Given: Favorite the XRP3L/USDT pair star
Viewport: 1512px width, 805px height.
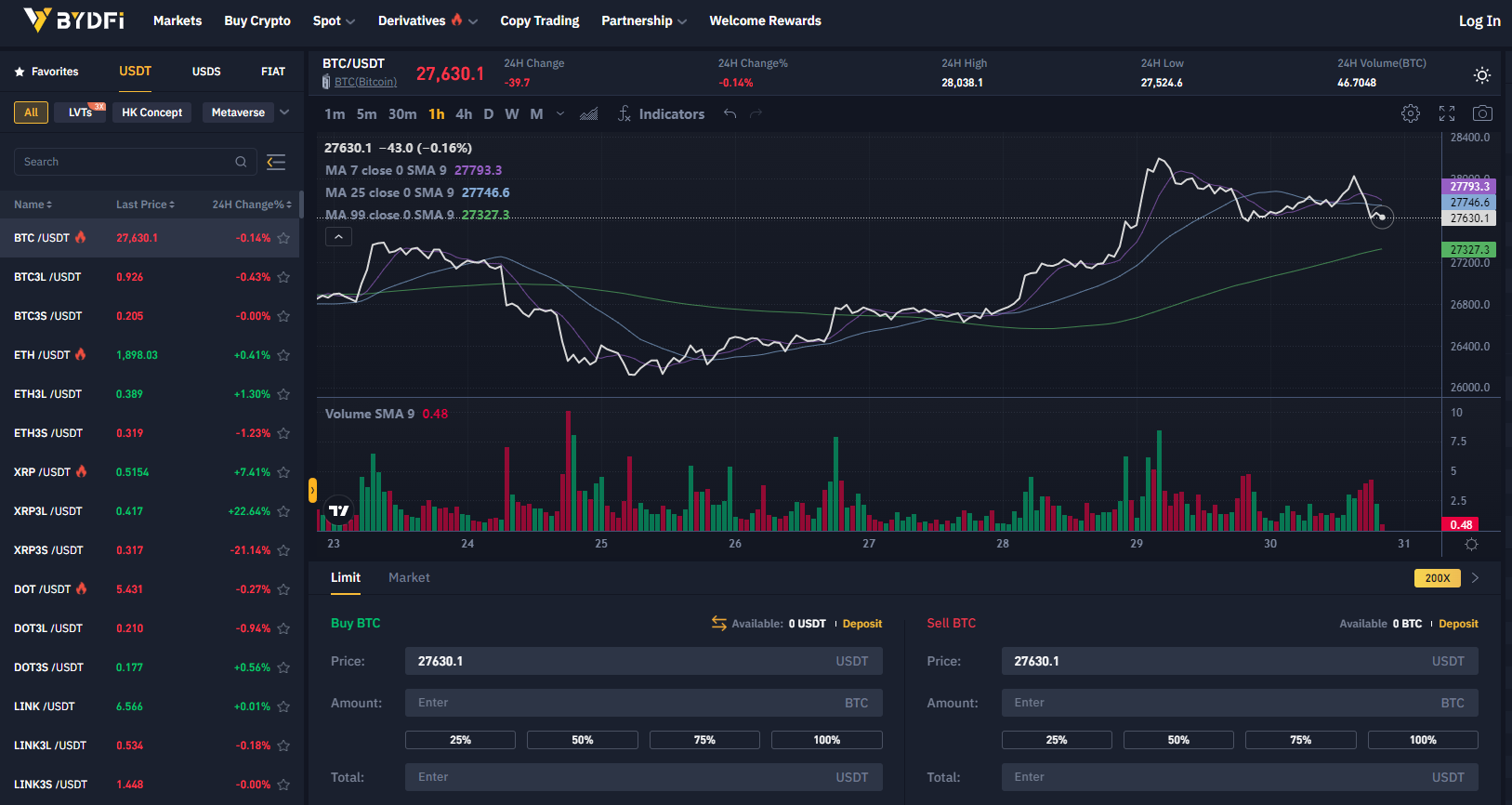Looking at the screenshot, I should pyautogui.click(x=283, y=511).
